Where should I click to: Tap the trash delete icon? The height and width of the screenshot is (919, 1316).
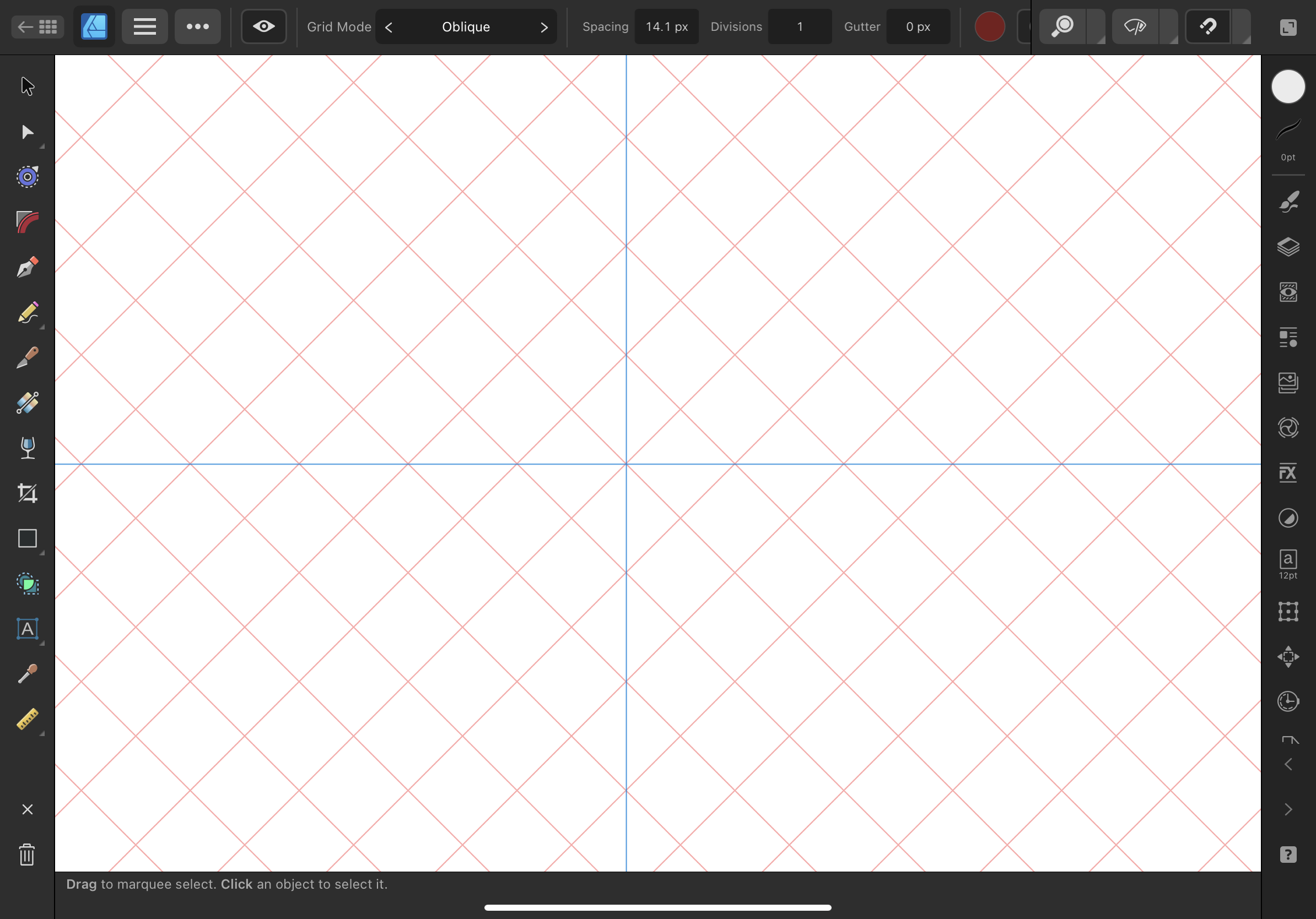[28, 855]
